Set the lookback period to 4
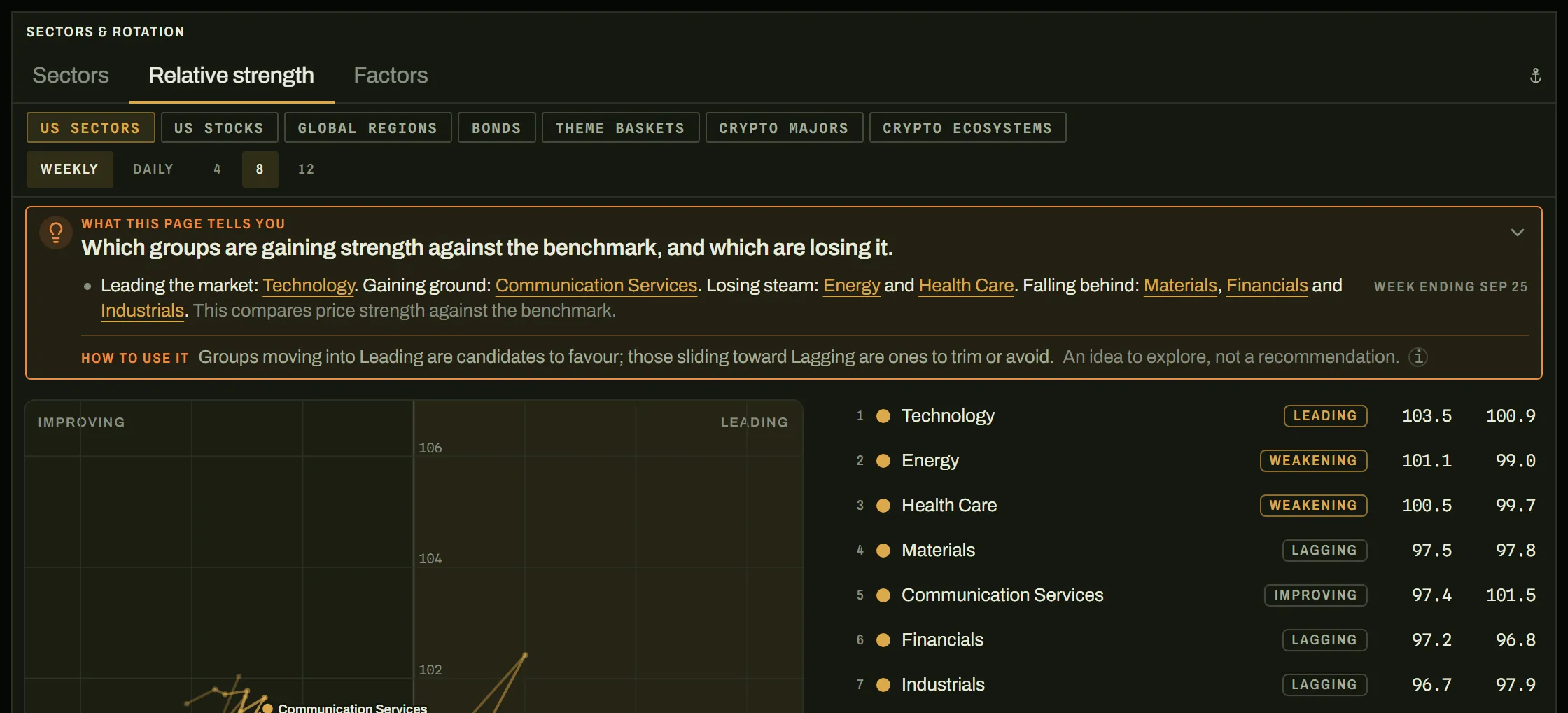The height and width of the screenshot is (713, 1568). 217,169
